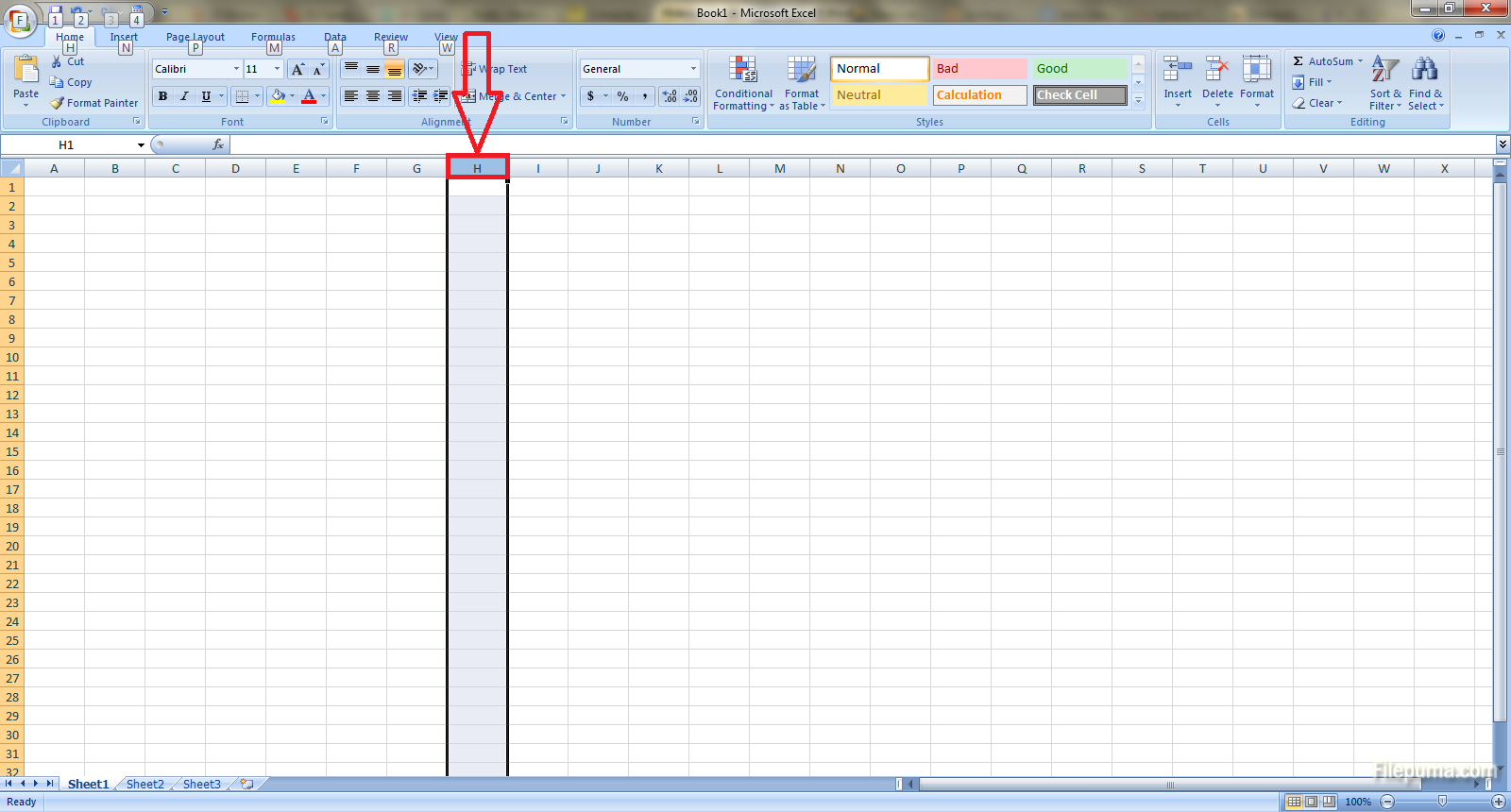Click Conditional Formatting icon
The image size is (1511, 812).
[x=743, y=71]
